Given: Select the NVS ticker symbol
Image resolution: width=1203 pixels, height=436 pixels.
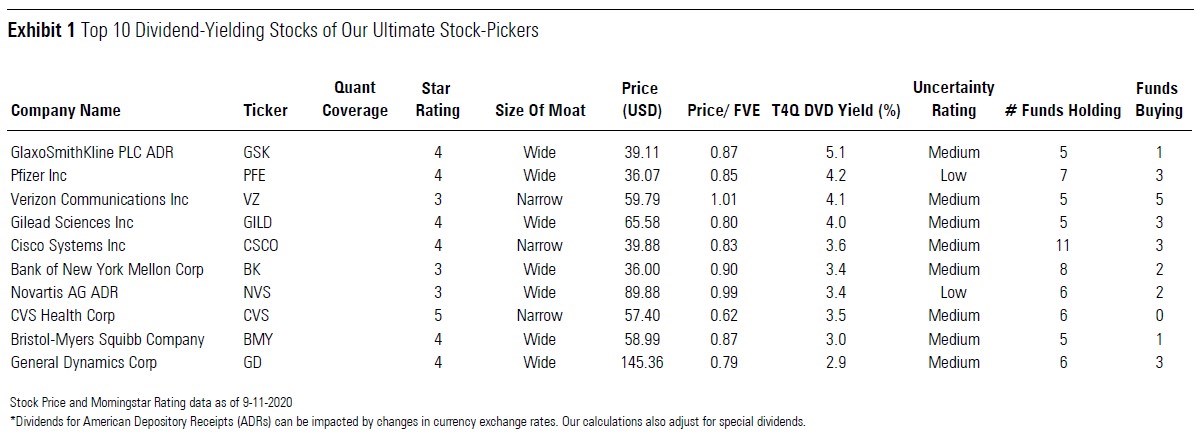Looking at the screenshot, I should coord(257,292).
